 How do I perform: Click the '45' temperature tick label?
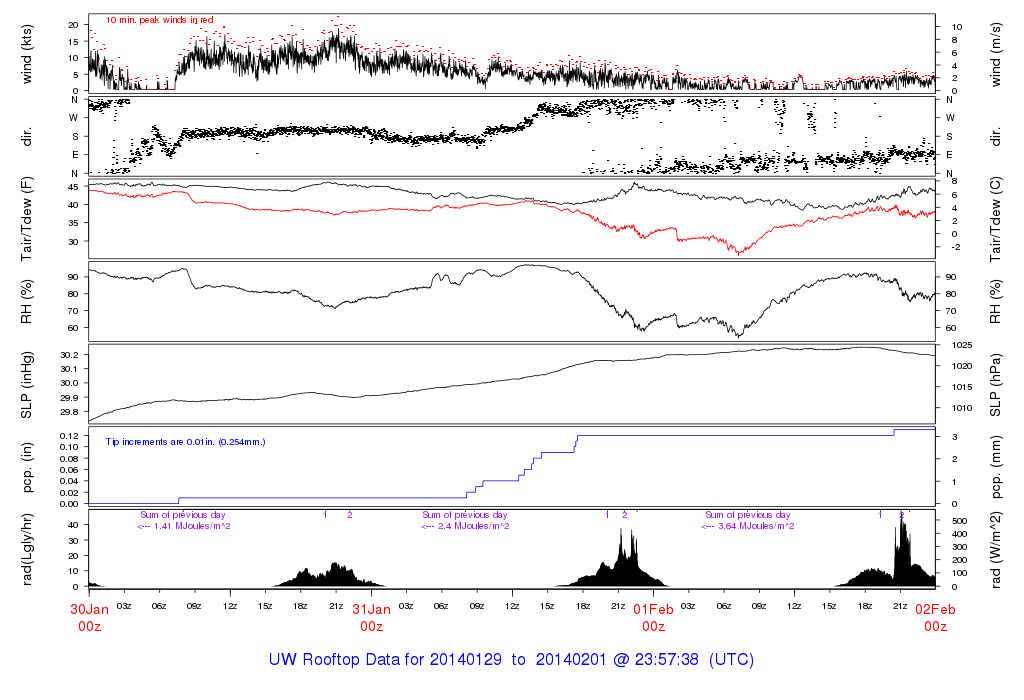coord(73,187)
